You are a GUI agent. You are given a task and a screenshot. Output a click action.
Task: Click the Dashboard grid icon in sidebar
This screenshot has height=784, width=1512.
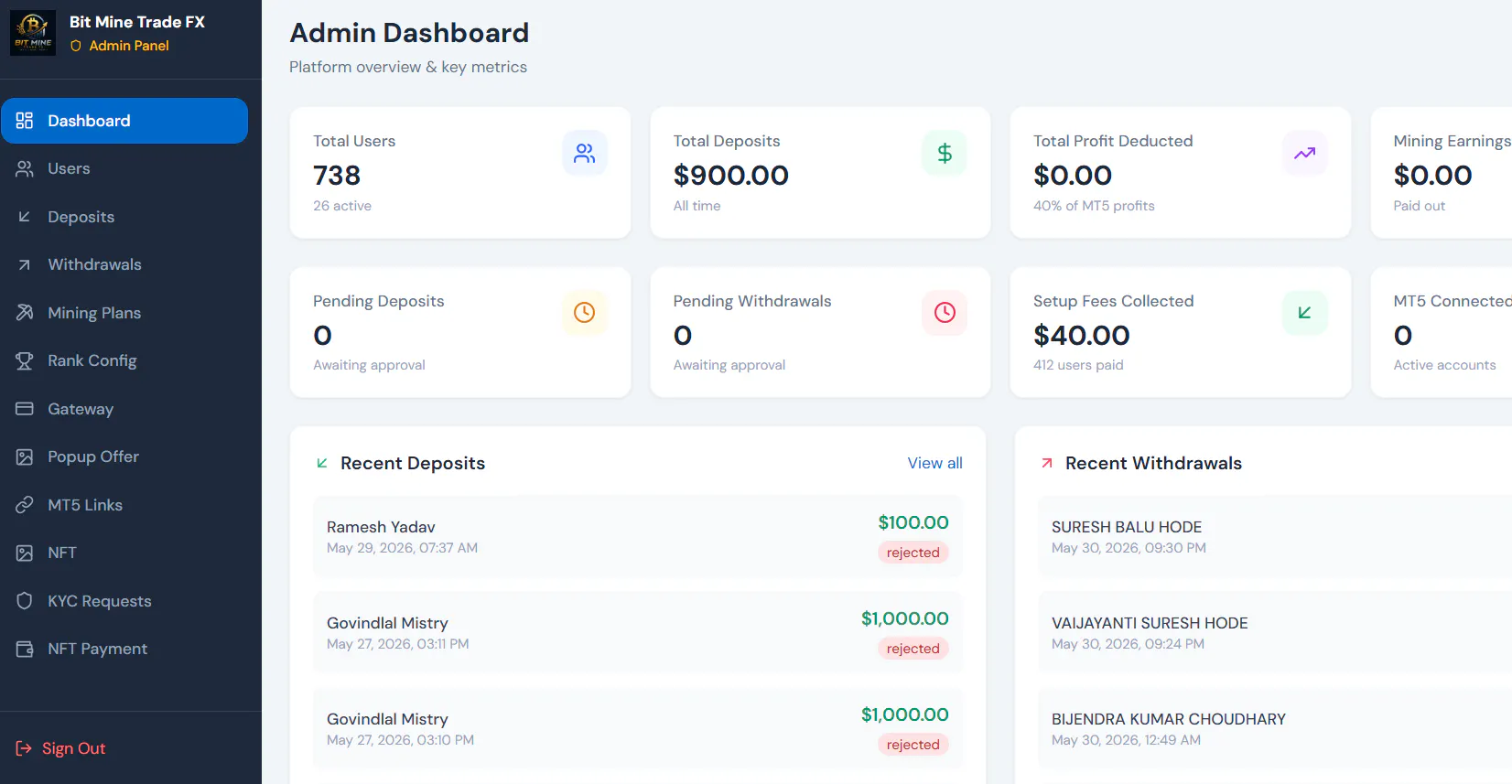coord(25,121)
